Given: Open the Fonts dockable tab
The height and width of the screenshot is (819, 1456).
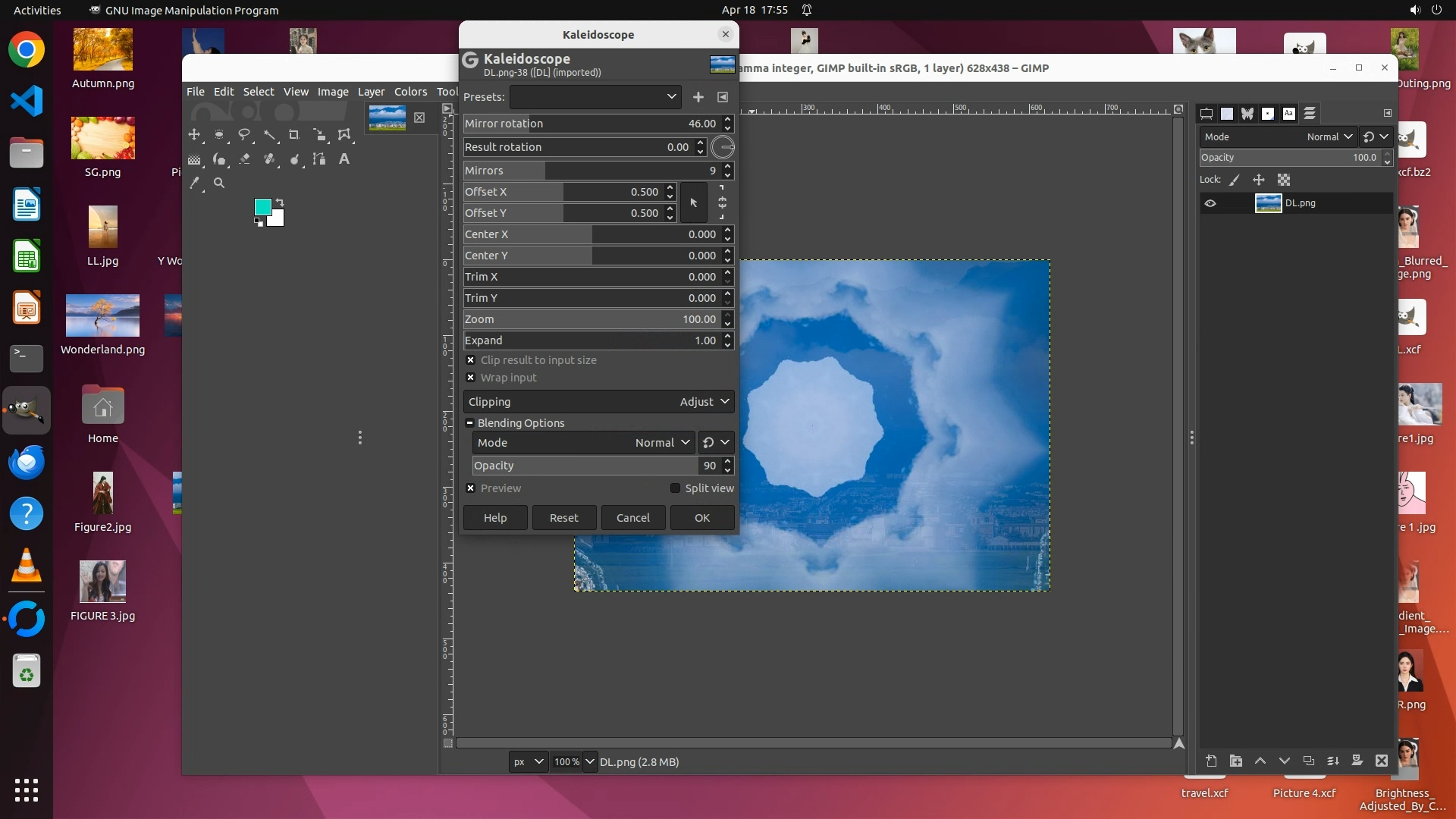Looking at the screenshot, I should [x=1288, y=114].
